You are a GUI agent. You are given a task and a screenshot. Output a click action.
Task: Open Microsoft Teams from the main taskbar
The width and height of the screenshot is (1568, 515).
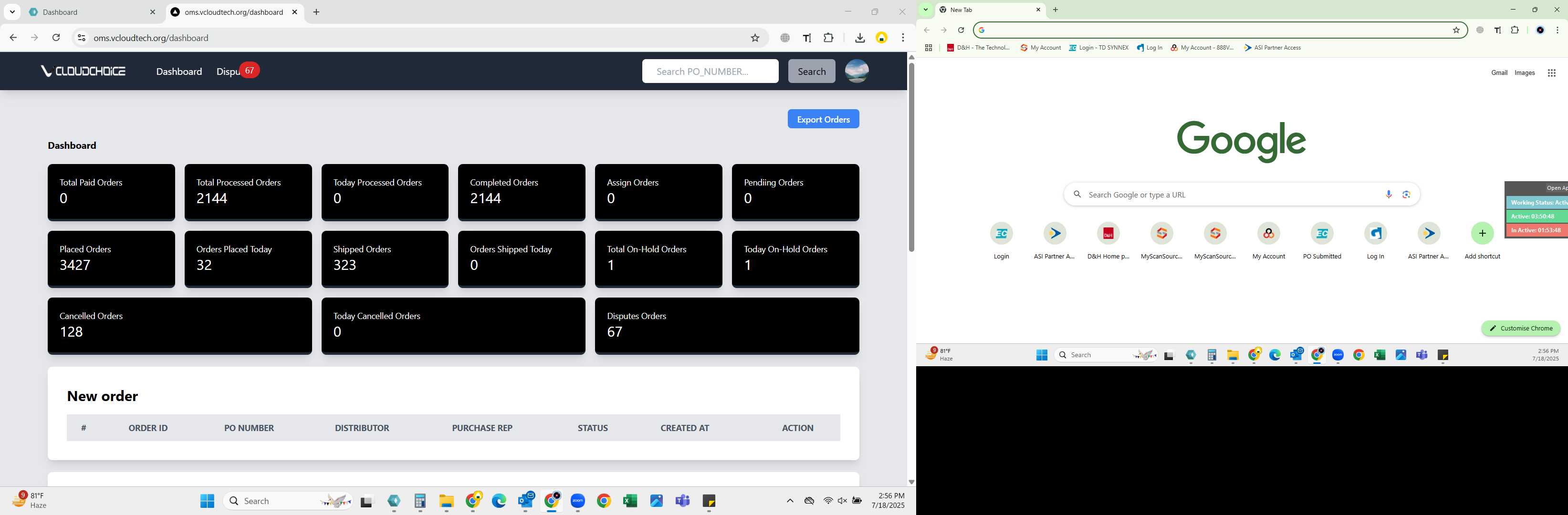(682, 501)
